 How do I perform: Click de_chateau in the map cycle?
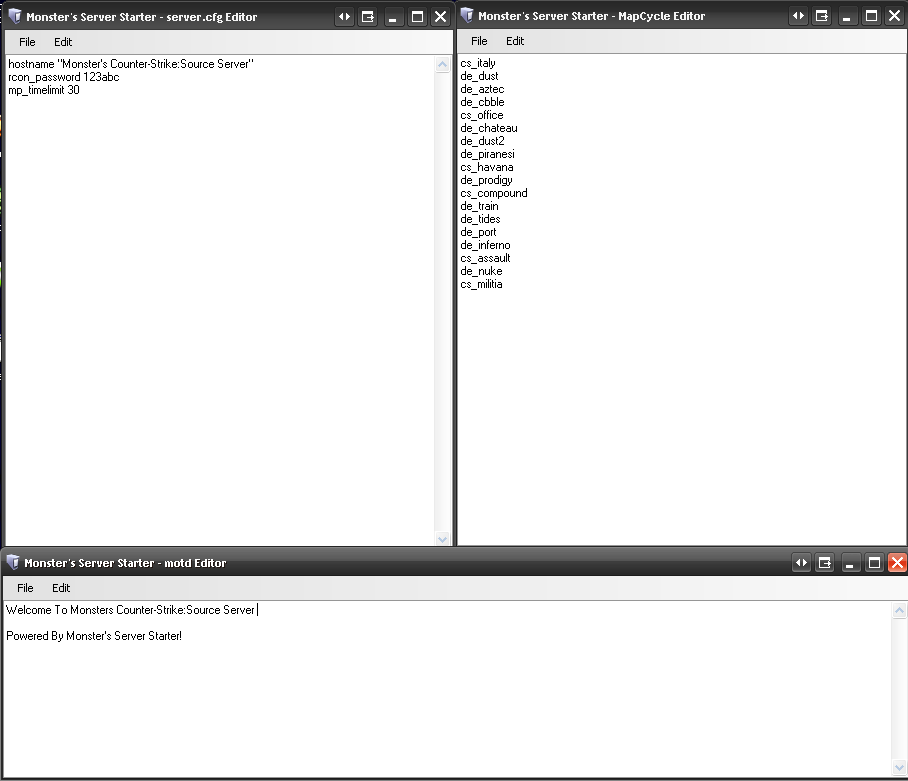coord(489,129)
